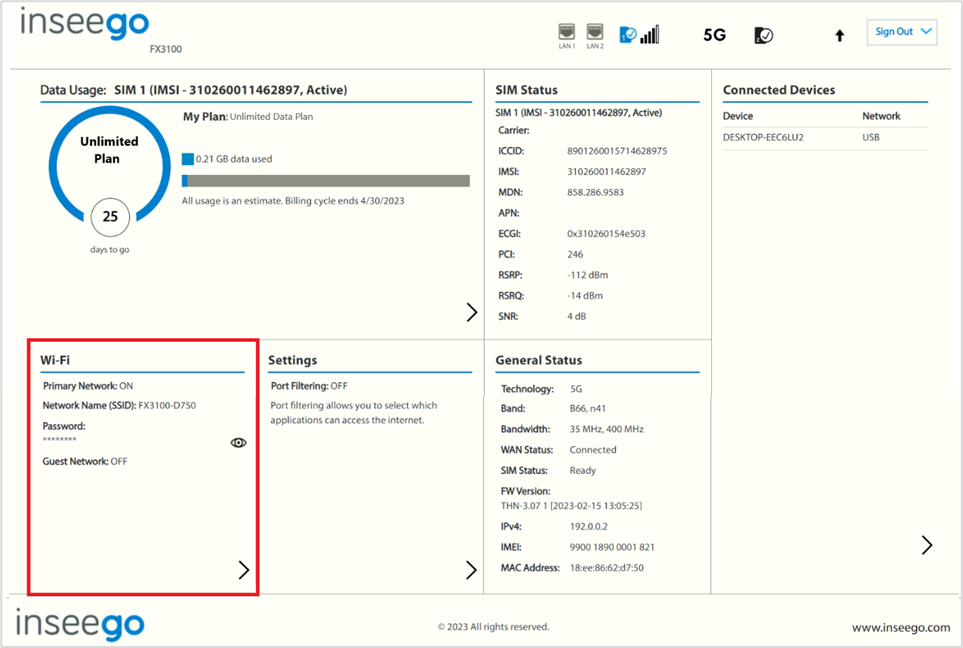Open the www.inseego.com link
Image resolution: width=963 pixels, height=648 pixels.
(901, 627)
